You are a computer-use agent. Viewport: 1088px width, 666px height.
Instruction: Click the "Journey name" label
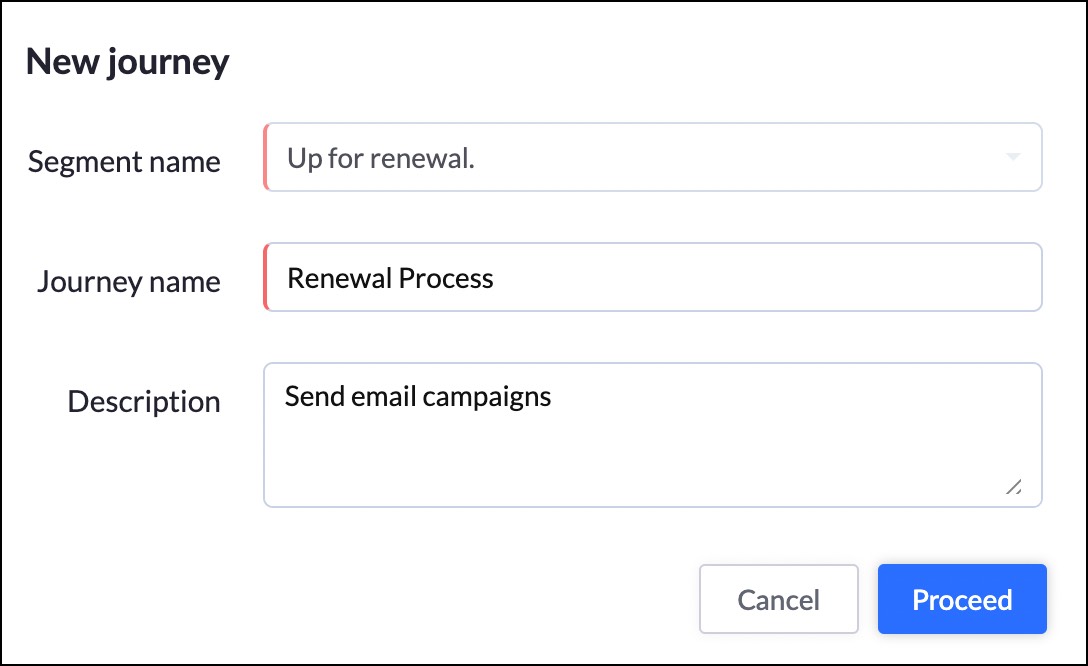(129, 281)
